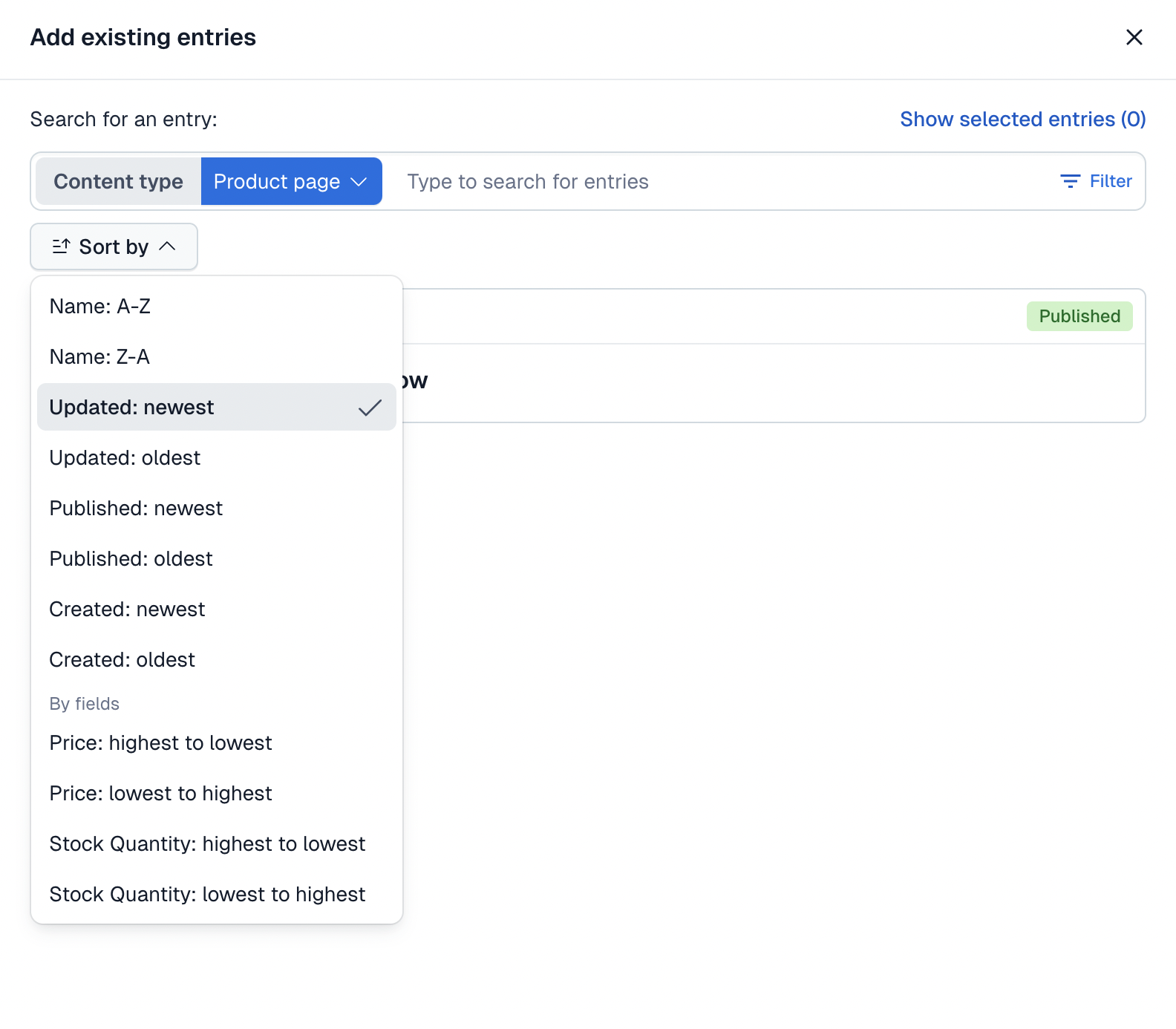This screenshot has height=1029, width=1176.
Task: Click the Sort by arrow icon
Action: click(x=61, y=246)
